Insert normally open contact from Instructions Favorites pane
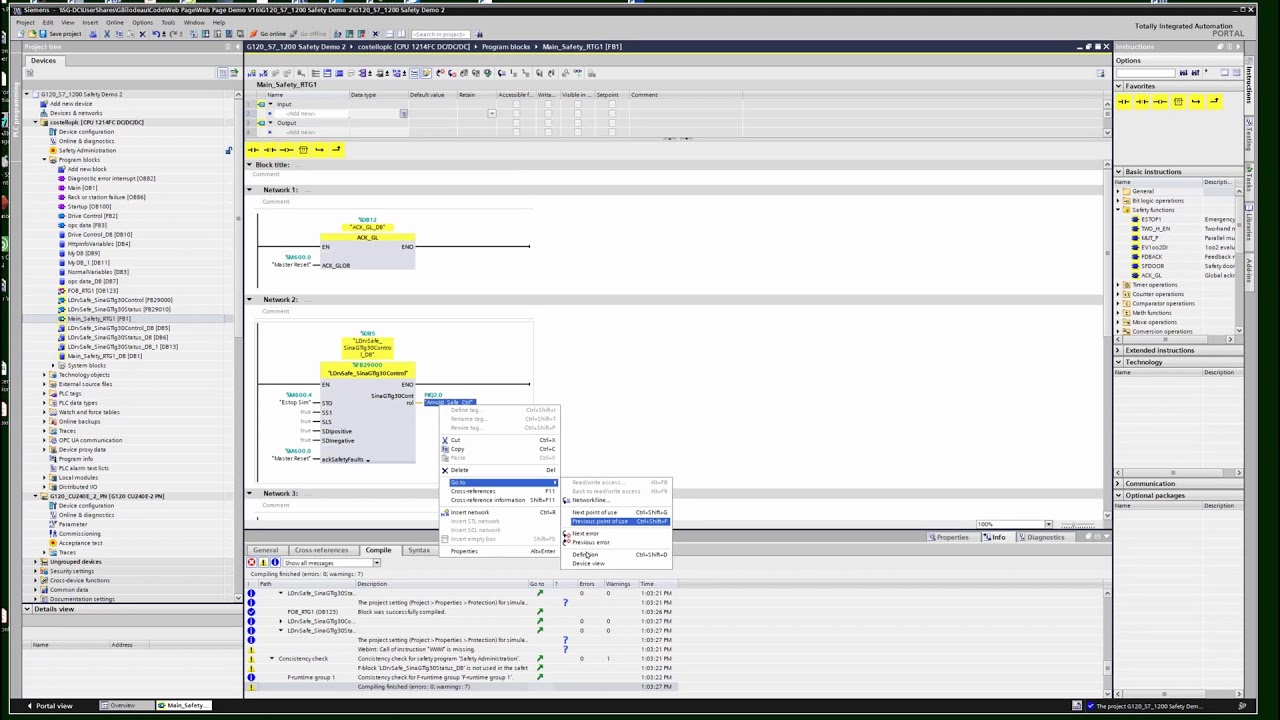Screen dimensions: 1280x720 pos(1125,102)
